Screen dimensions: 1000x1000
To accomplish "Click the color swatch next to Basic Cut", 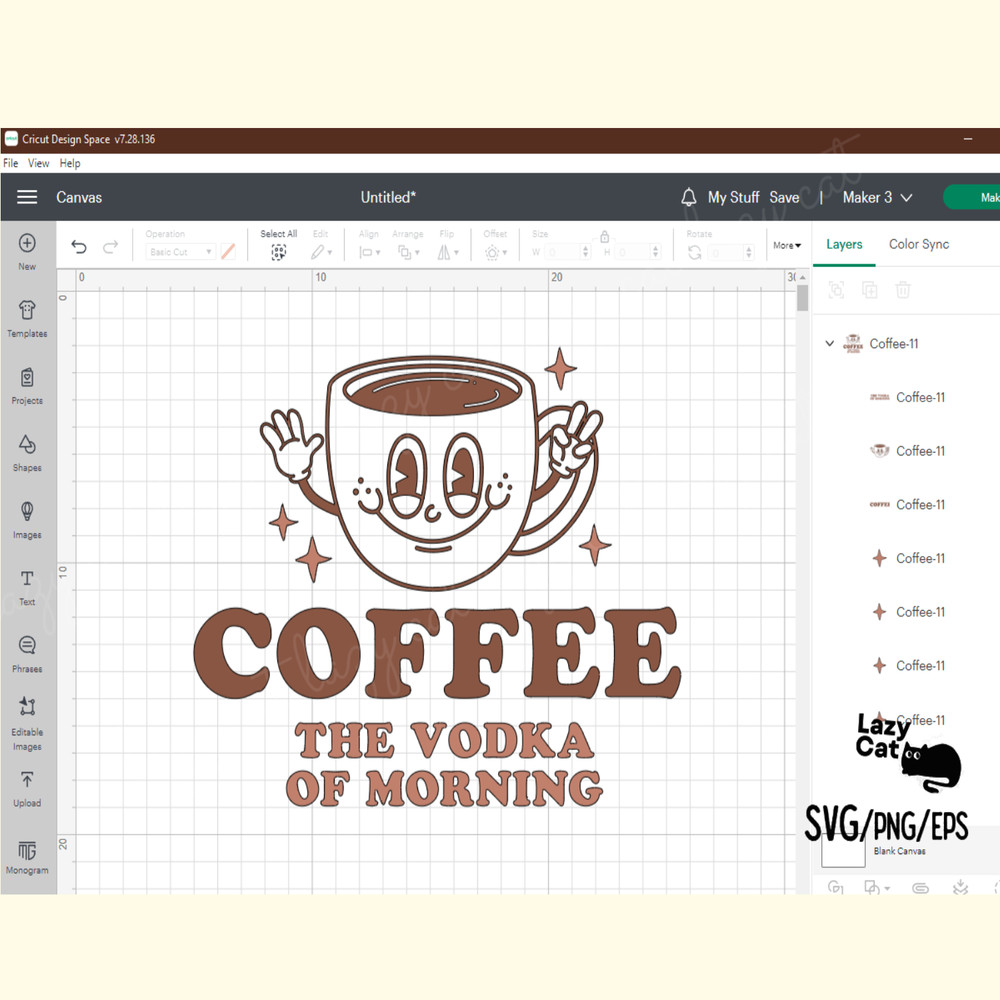I will (228, 252).
